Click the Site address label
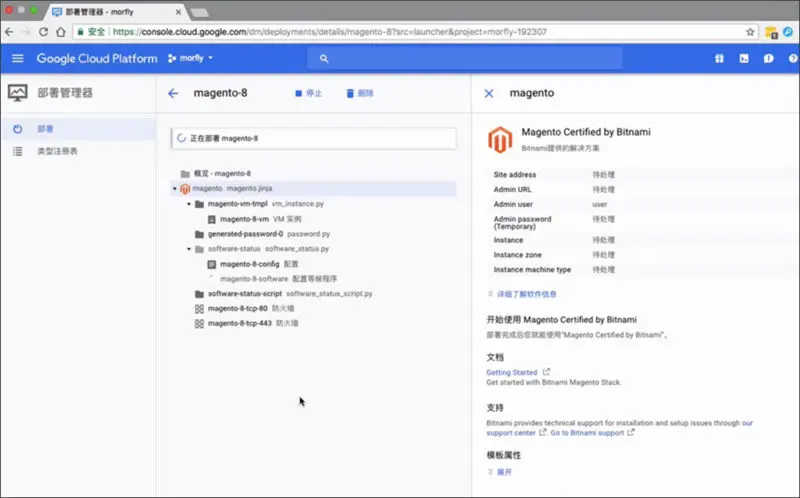800x498 pixels. [x=515, y=175]
